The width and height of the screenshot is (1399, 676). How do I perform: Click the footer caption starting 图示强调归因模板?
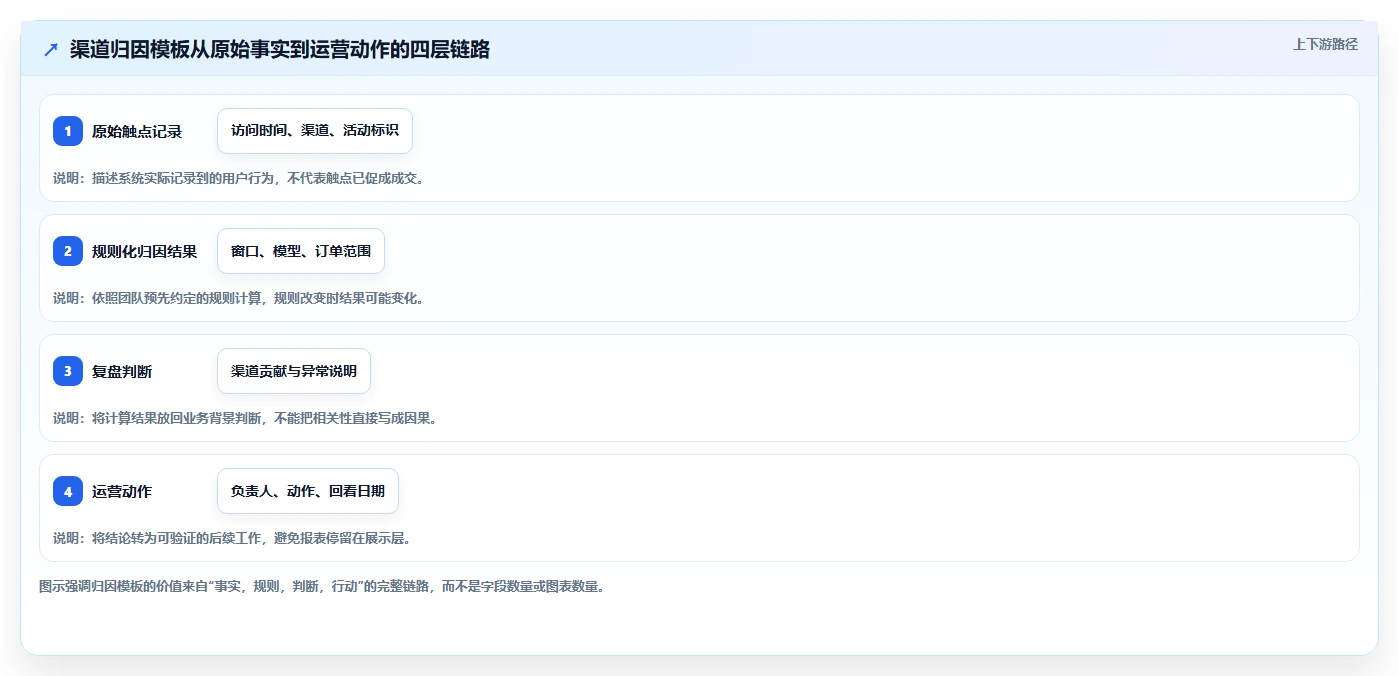[321, 586]
